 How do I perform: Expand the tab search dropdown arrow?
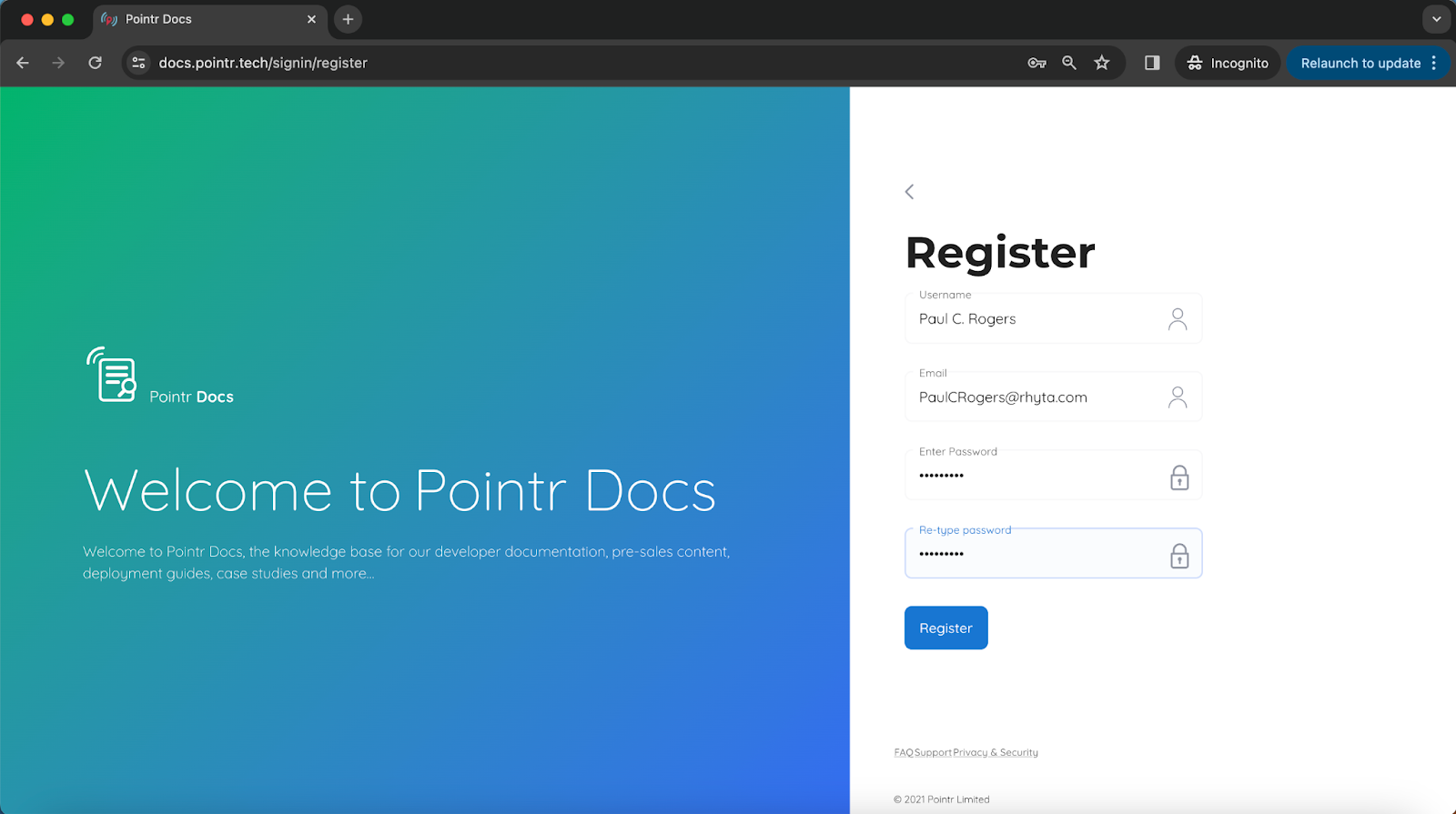click(x=1437, y=19)
